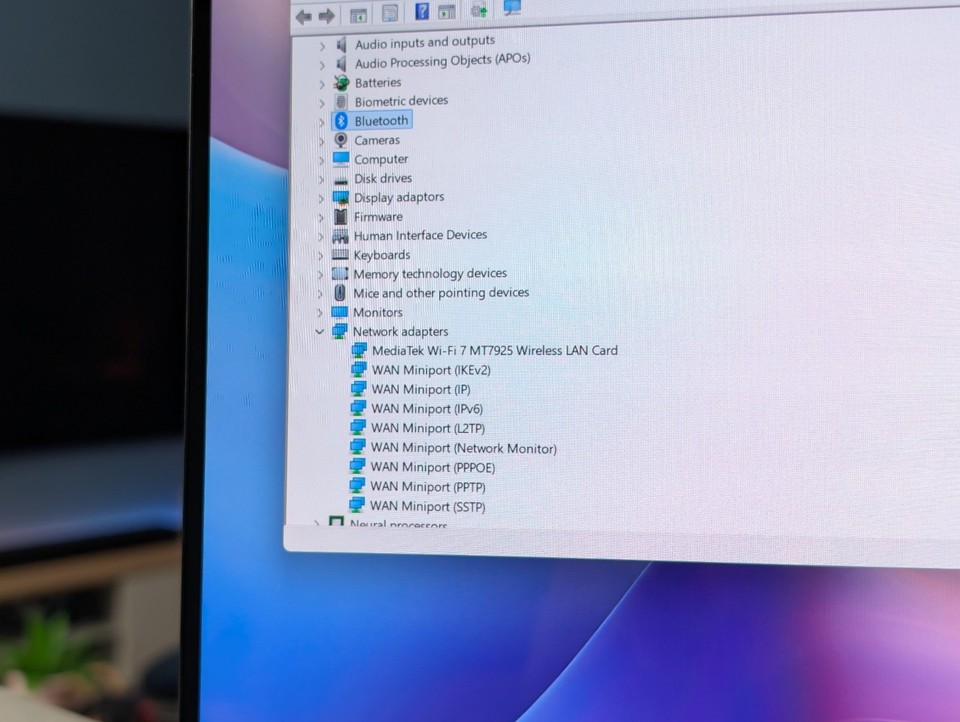The height and width of the screenshot is (722, 960).
Task: Expand the Disk drives node
Action: (x=321, y=180)
